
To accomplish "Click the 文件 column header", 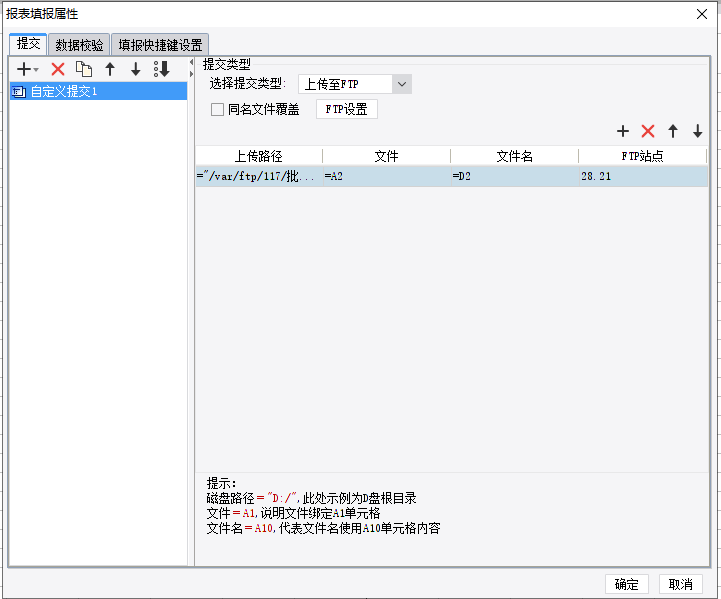I will tap(386, 156).
